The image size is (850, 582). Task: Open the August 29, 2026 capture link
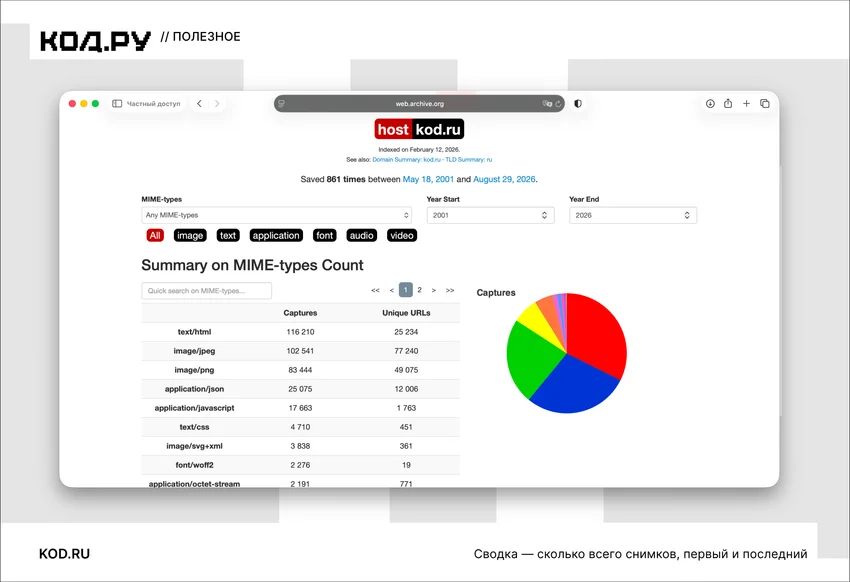[504, 179]
